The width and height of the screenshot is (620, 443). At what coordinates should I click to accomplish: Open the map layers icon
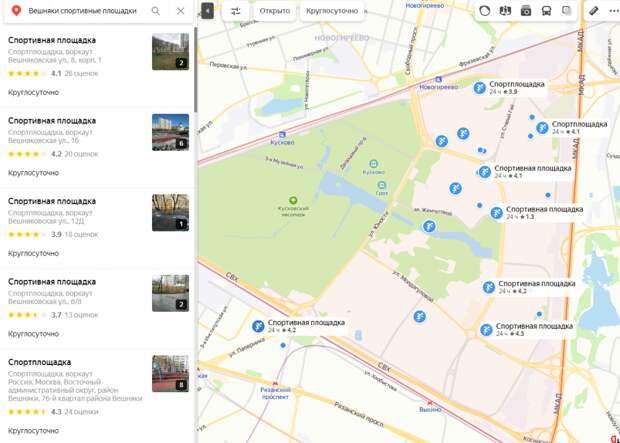coord(567,11)
